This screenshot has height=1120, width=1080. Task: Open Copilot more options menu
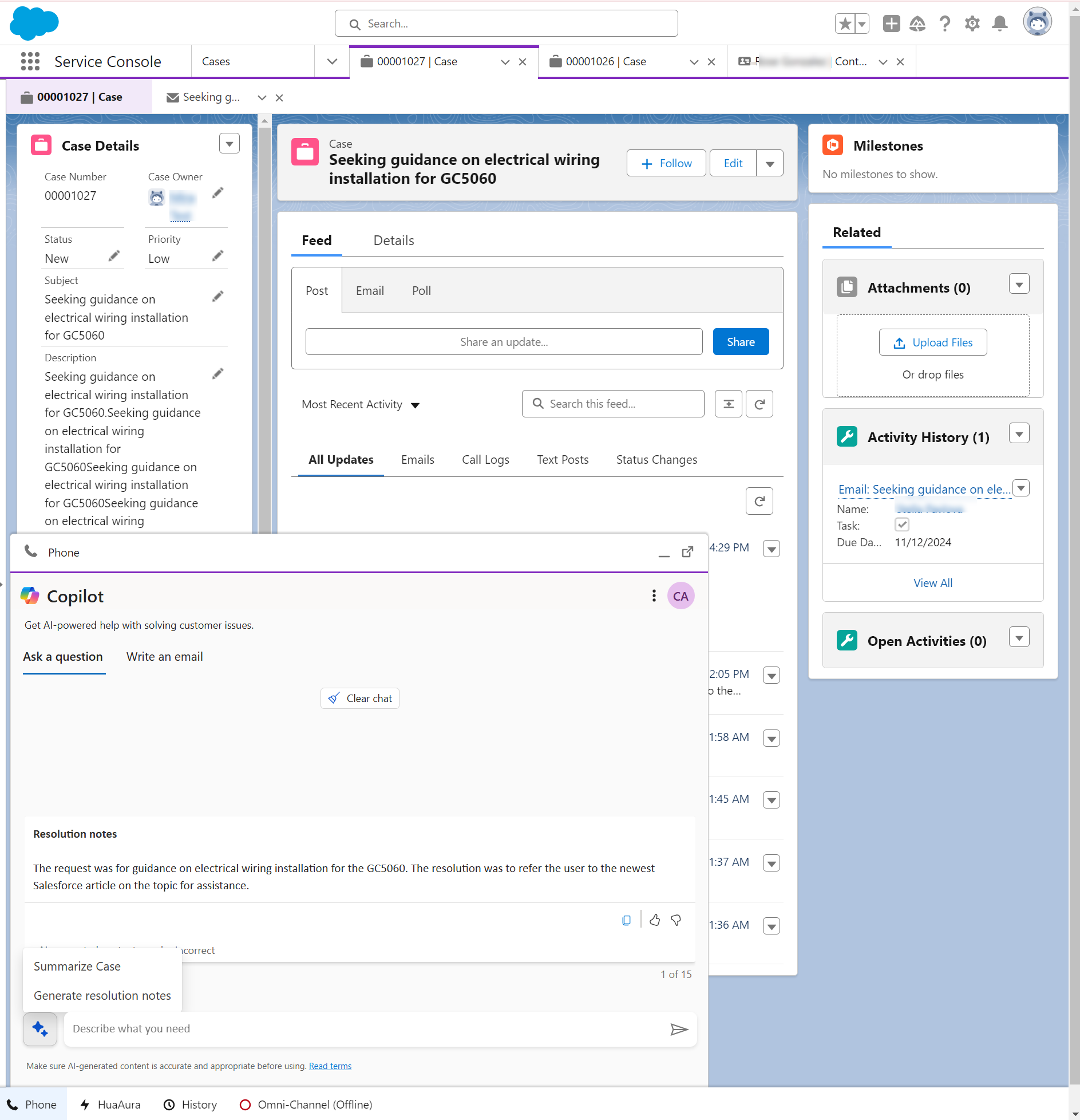[x=654, y=596]
